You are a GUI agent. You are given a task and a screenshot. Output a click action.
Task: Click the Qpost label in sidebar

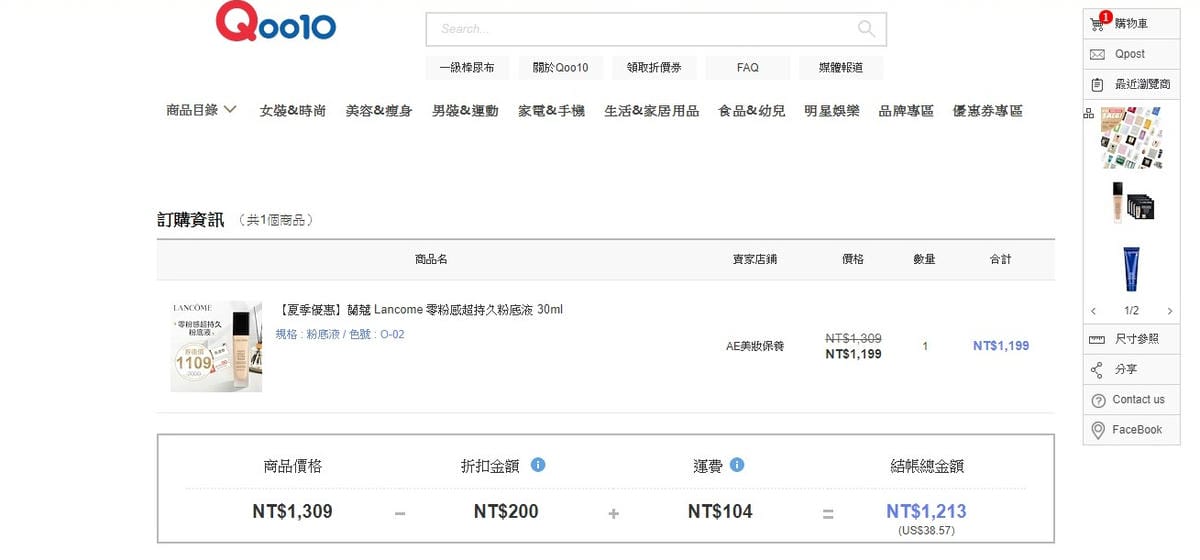click(x=1130, y=54)
